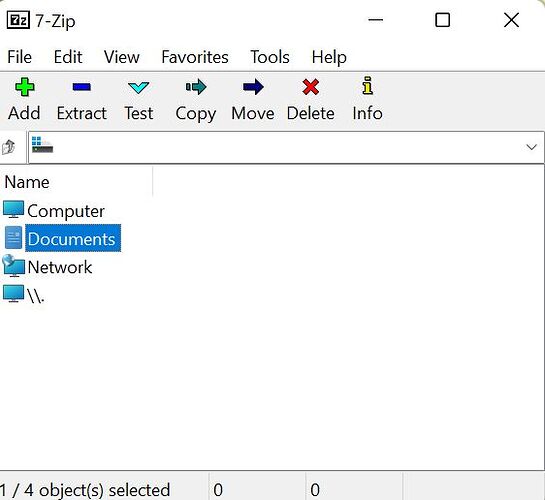Click the 7z logo in title bar
Image resolution: width=545 pixels, height=500 pixels.
[18, 20]
